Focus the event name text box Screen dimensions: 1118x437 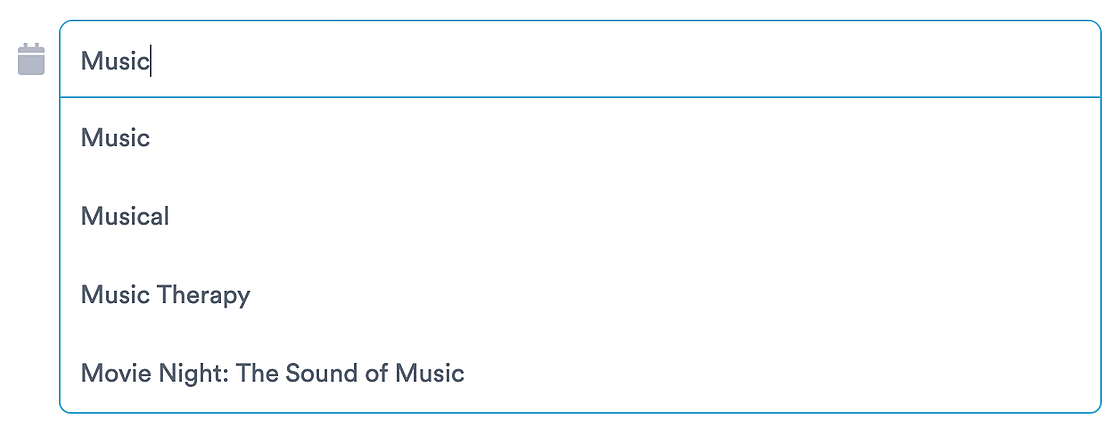(x=580, y=61)
